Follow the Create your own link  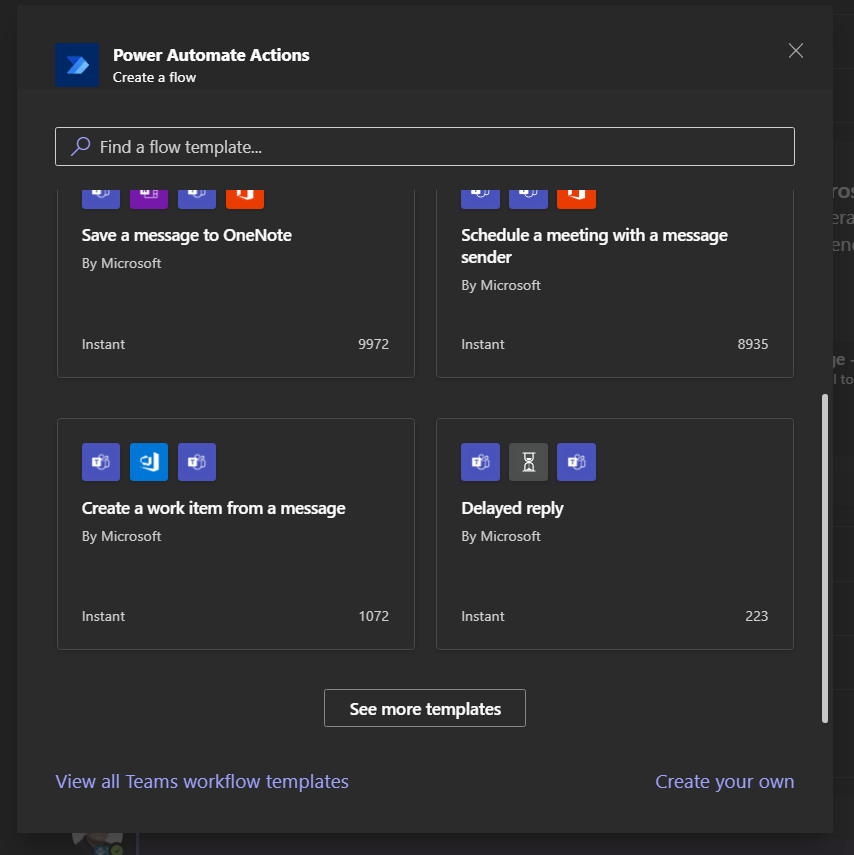point(724,782)
